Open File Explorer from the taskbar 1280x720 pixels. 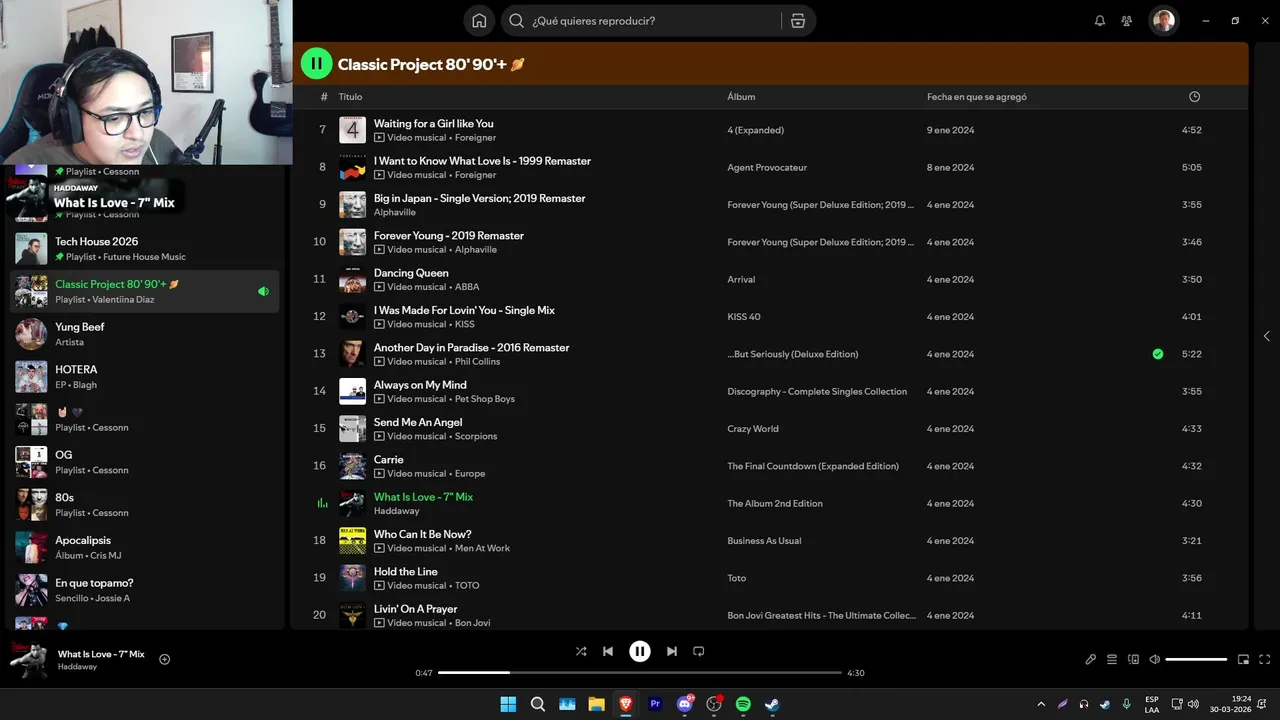(x=596, y=704)
